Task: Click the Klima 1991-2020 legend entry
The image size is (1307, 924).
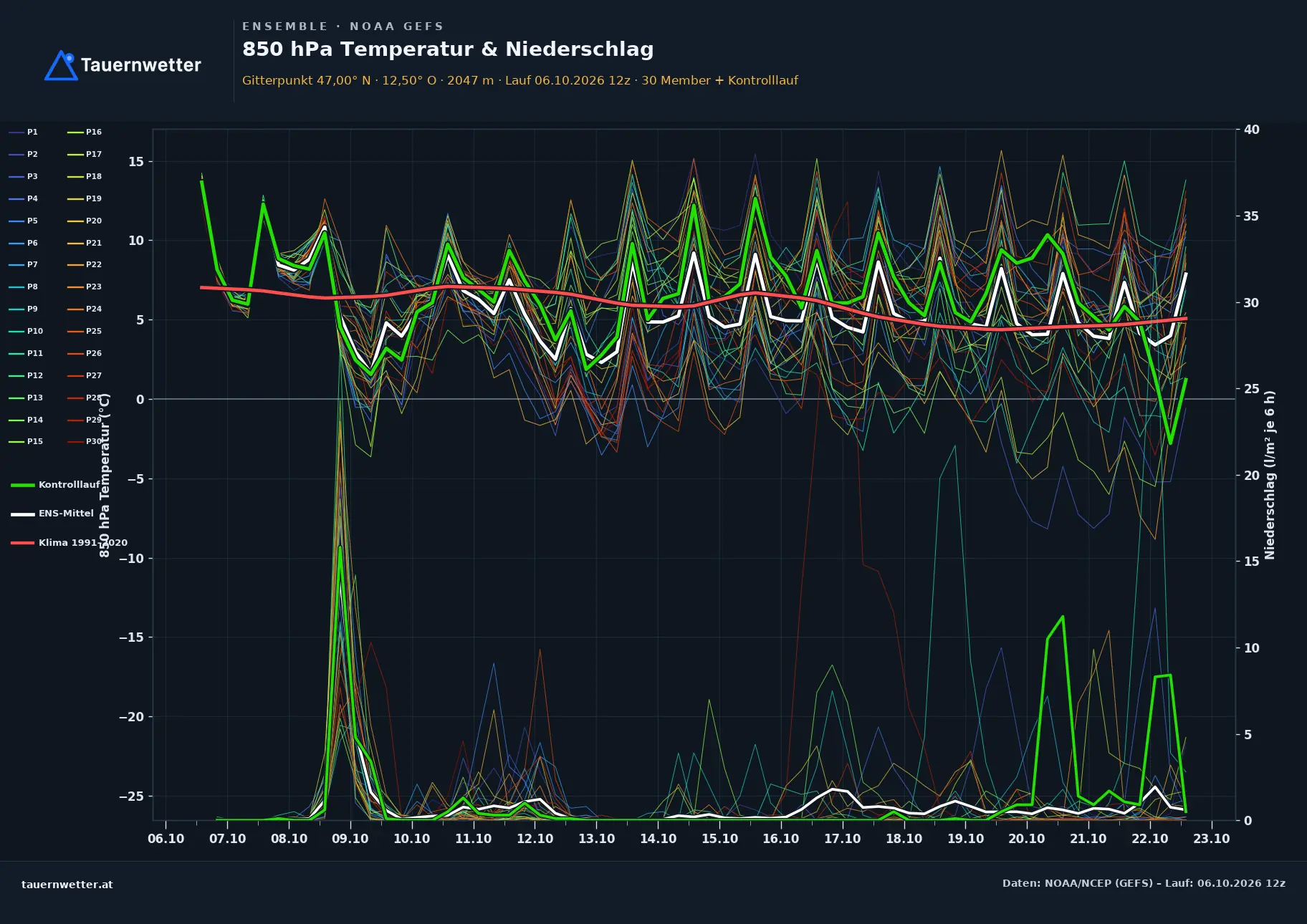Action: 69,542
